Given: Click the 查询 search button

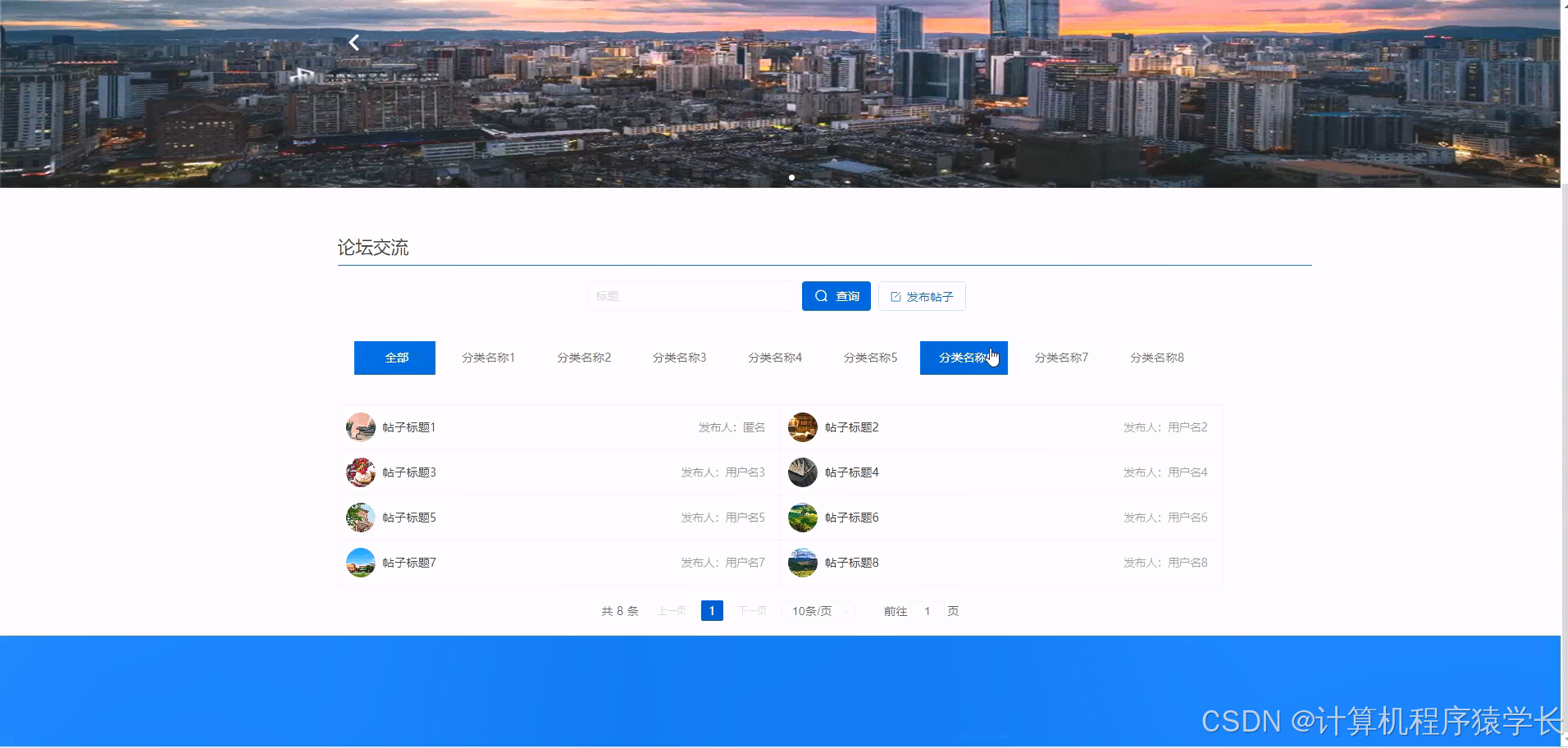Looking at the screenshot, I should coord(836,295).
